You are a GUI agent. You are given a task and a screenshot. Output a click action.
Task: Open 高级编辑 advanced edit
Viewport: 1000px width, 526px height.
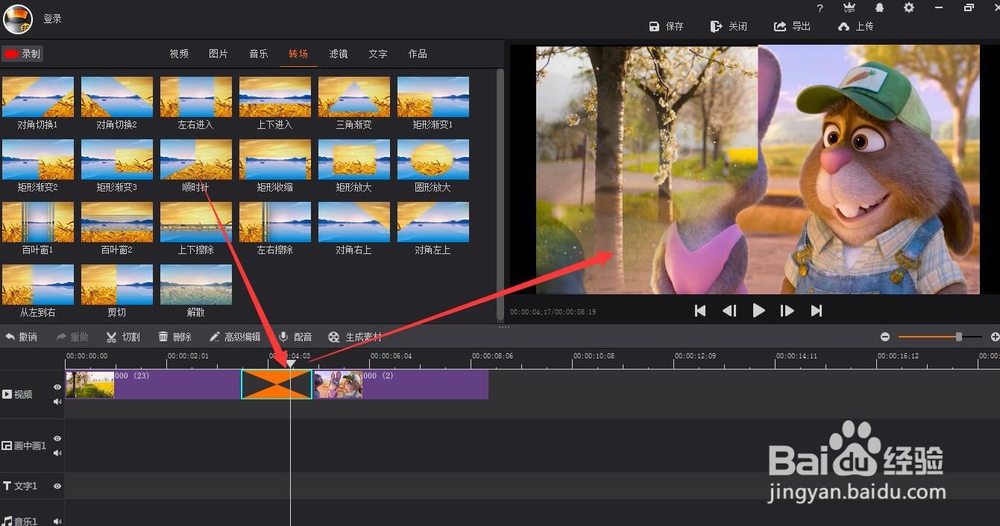tap(235, 337)
